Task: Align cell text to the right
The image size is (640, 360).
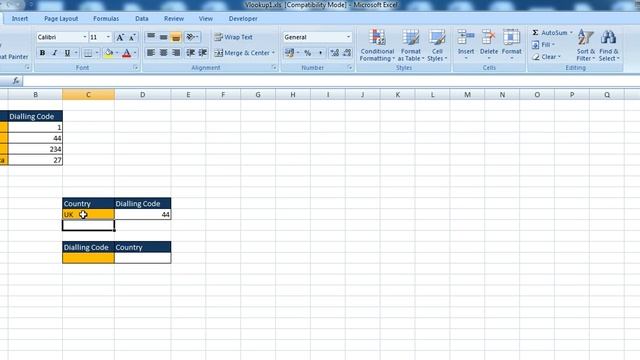Action: pos(176,53)
